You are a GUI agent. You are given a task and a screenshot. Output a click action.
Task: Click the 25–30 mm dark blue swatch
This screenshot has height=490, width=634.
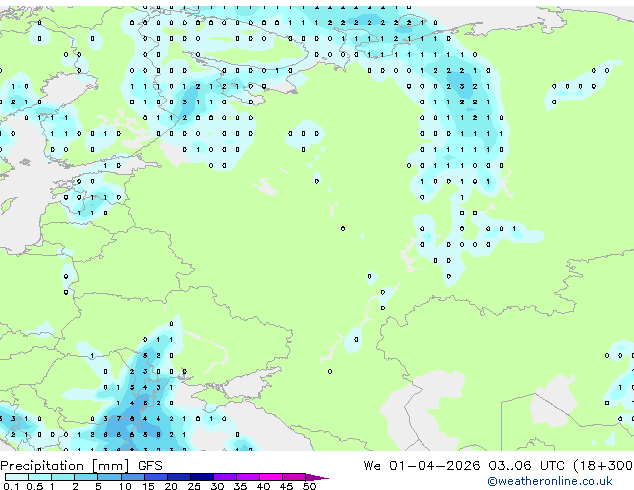coord(202,477)
